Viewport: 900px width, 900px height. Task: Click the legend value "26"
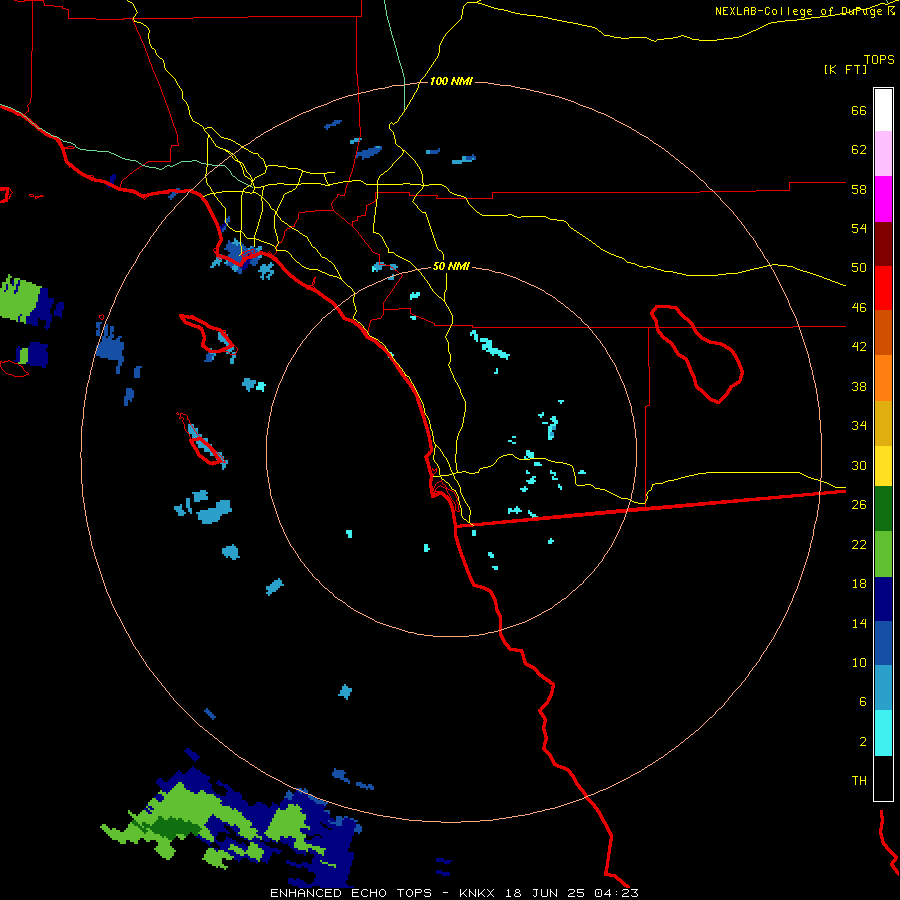coord(859,505)
